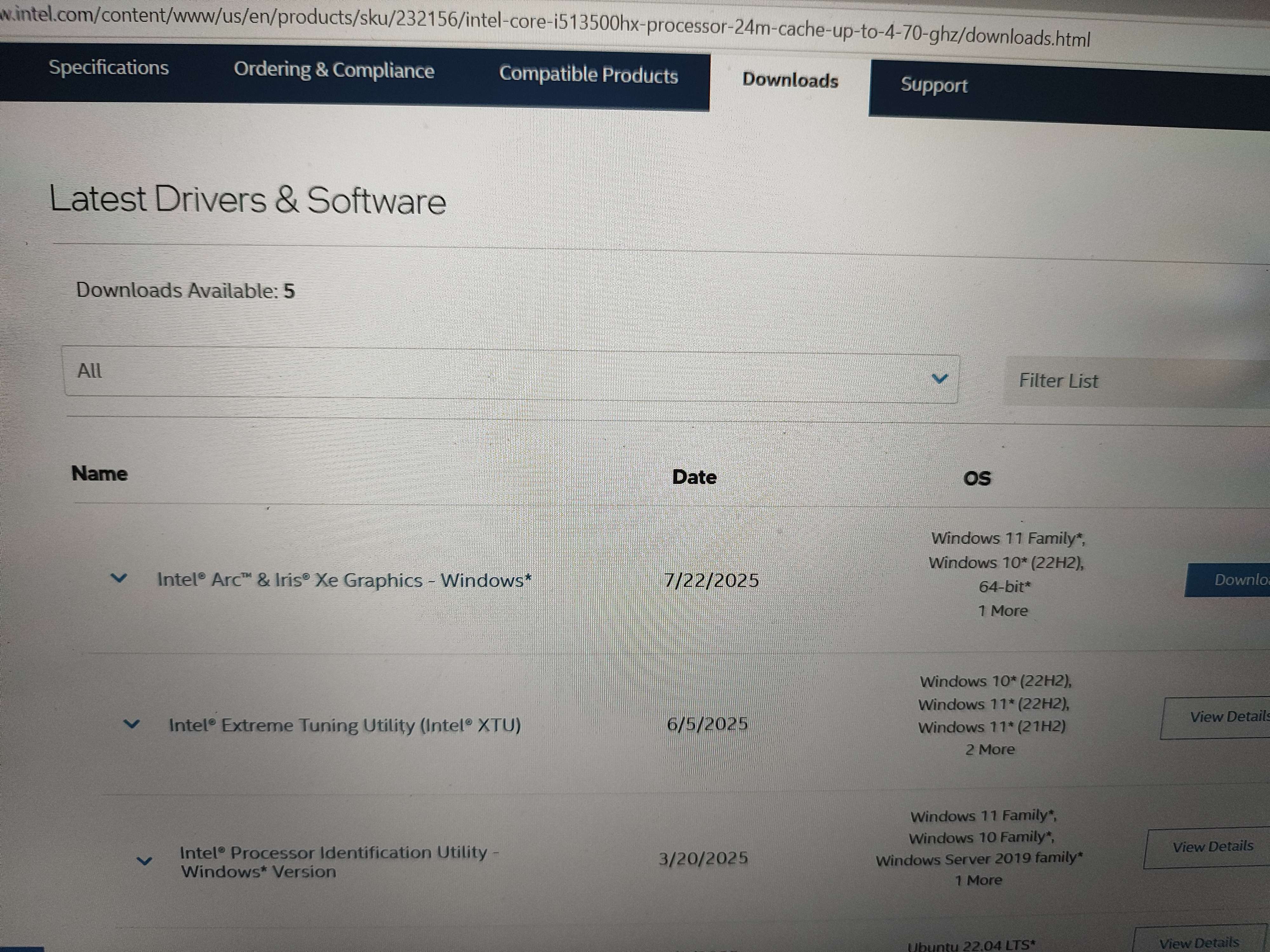
Task: Click '1 More' OS link in Arc graphics row
Action: [1003, 611]
